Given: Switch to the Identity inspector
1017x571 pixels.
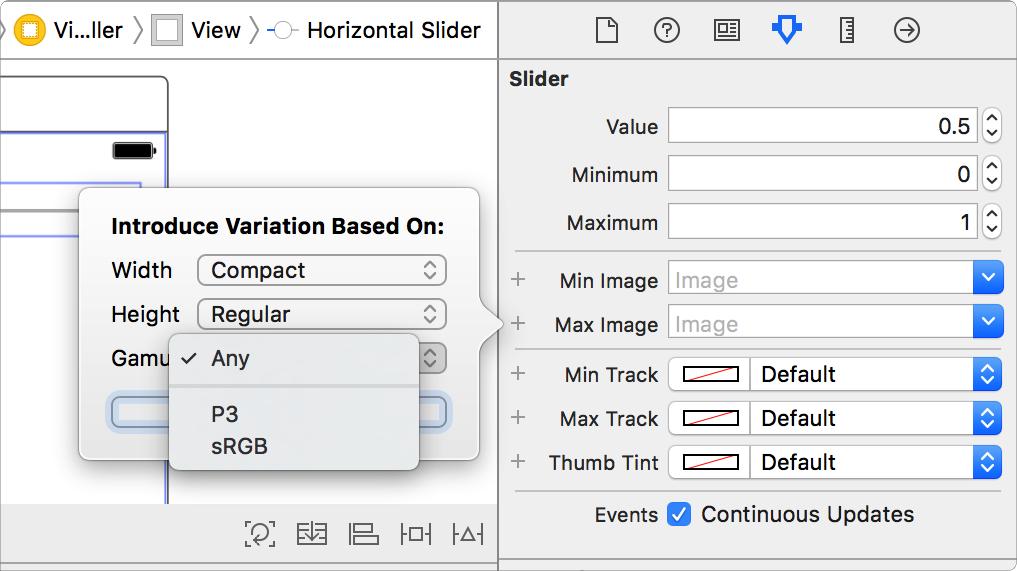Looking at the screenshot, I should [727, 31].
